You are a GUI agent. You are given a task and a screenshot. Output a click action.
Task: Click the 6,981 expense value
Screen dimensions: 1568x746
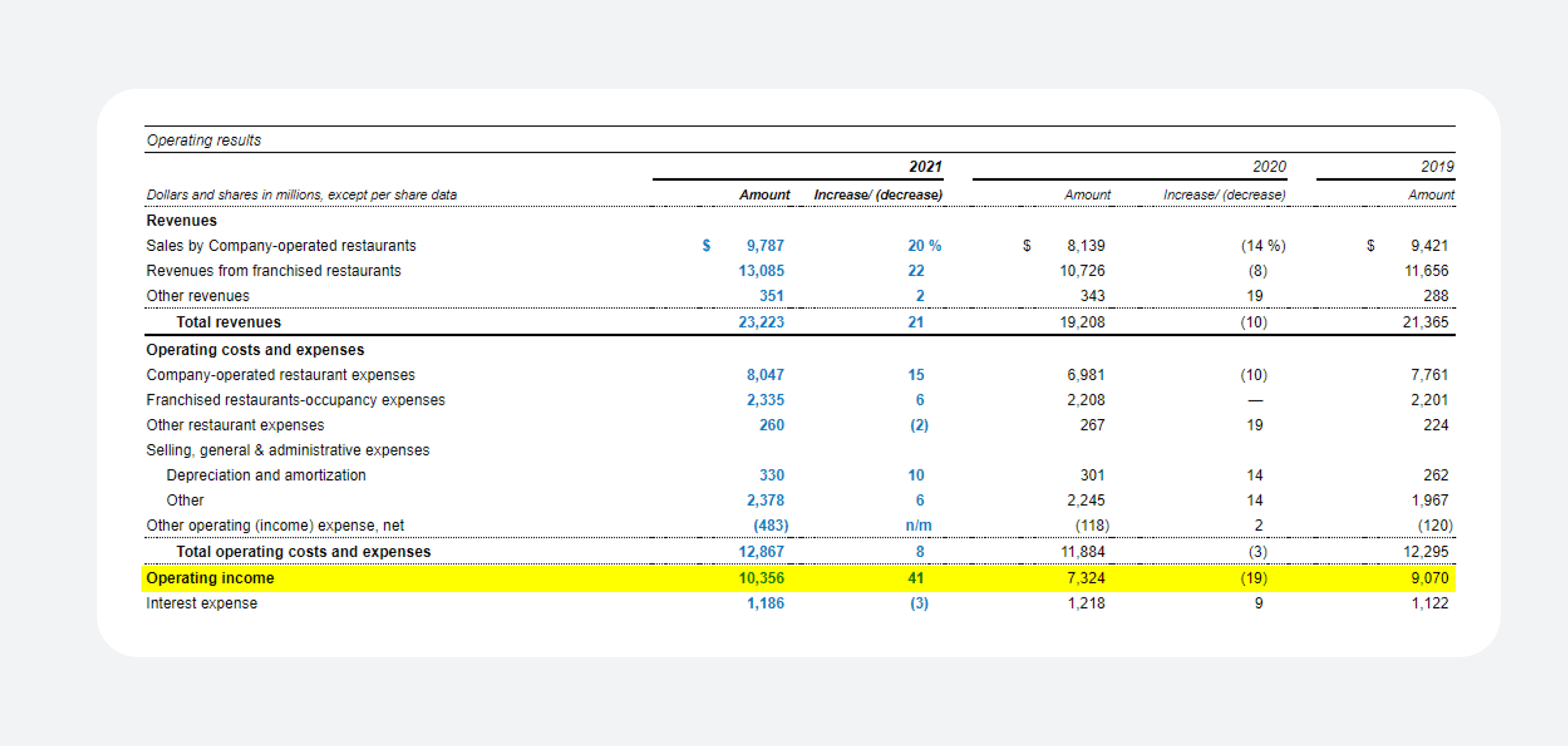tap(1086, 374)
